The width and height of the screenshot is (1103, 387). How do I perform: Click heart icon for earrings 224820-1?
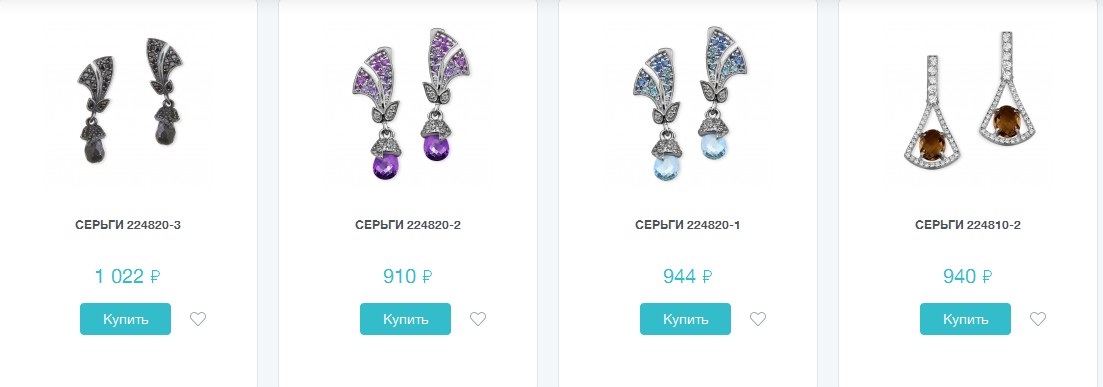pyautogui.click(x=758, y=319)
